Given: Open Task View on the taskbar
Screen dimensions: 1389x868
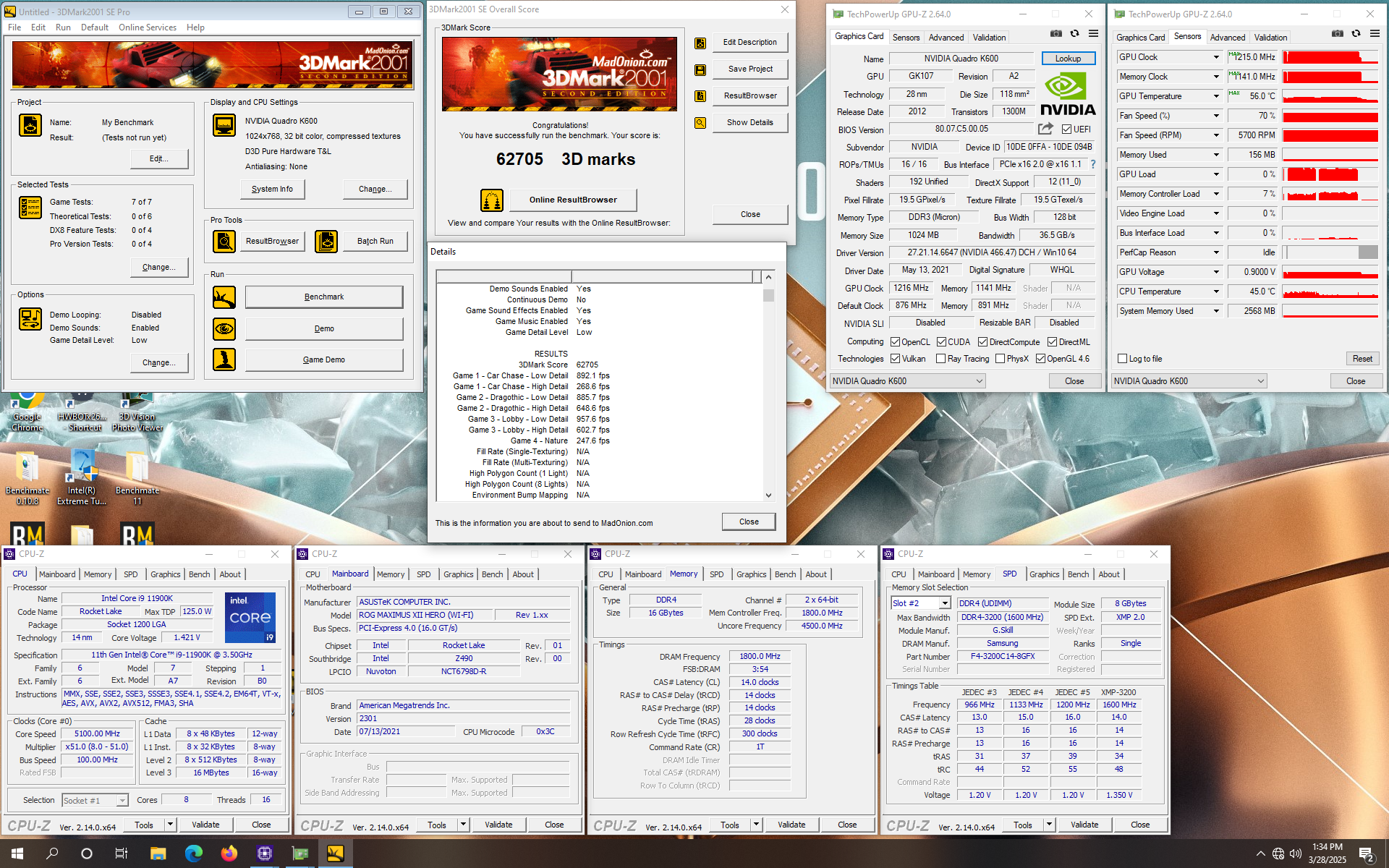Looking at the screenshot, I should click(x=122, y=854).
